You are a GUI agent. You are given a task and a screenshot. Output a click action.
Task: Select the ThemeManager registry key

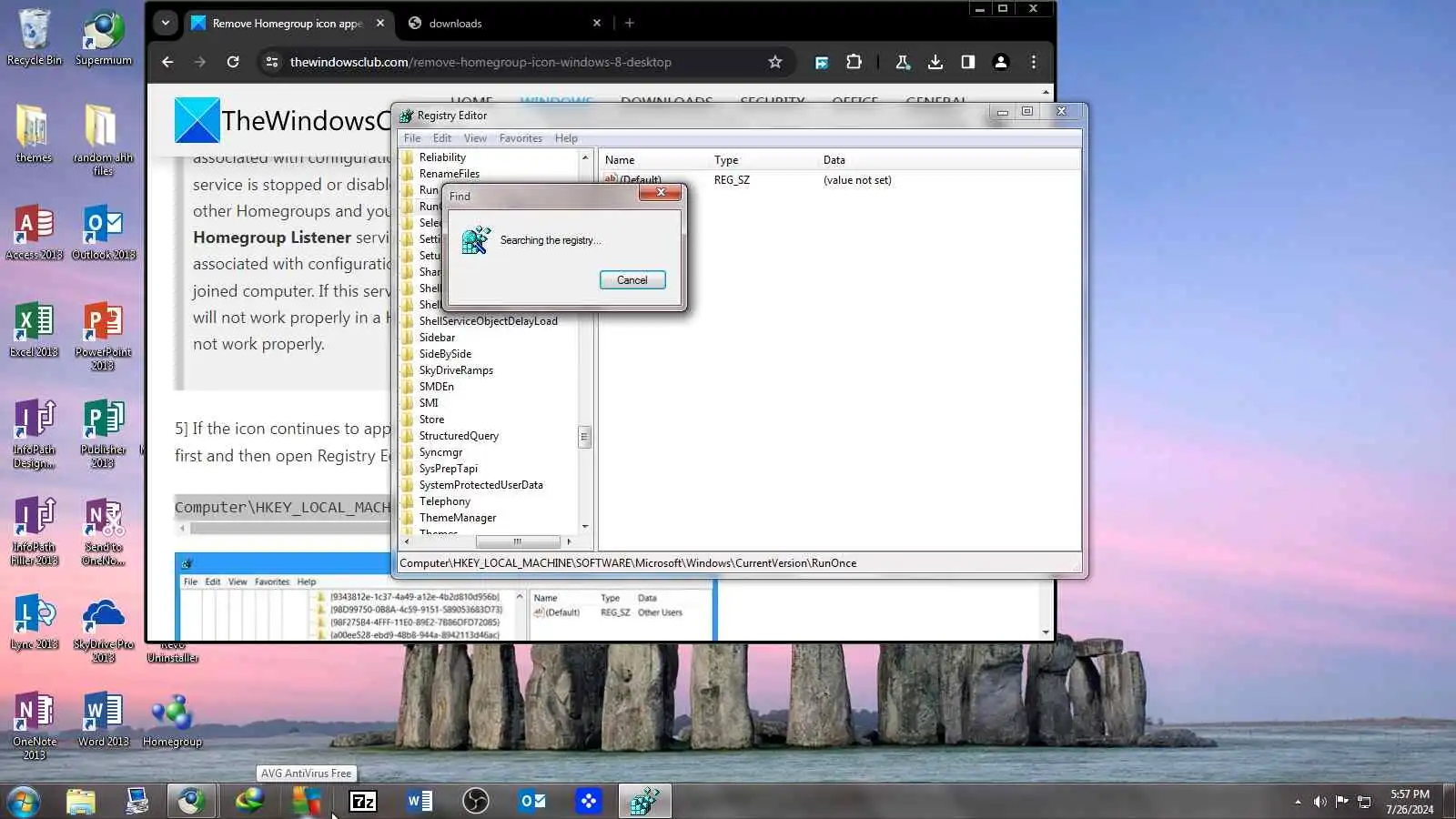click(x=458, y=518)
